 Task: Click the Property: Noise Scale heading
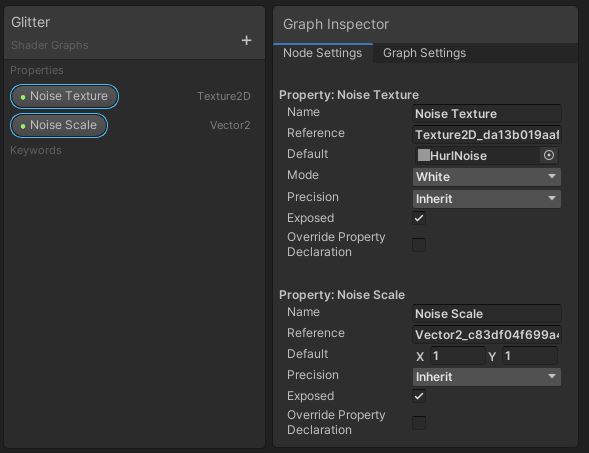point(342,295)
